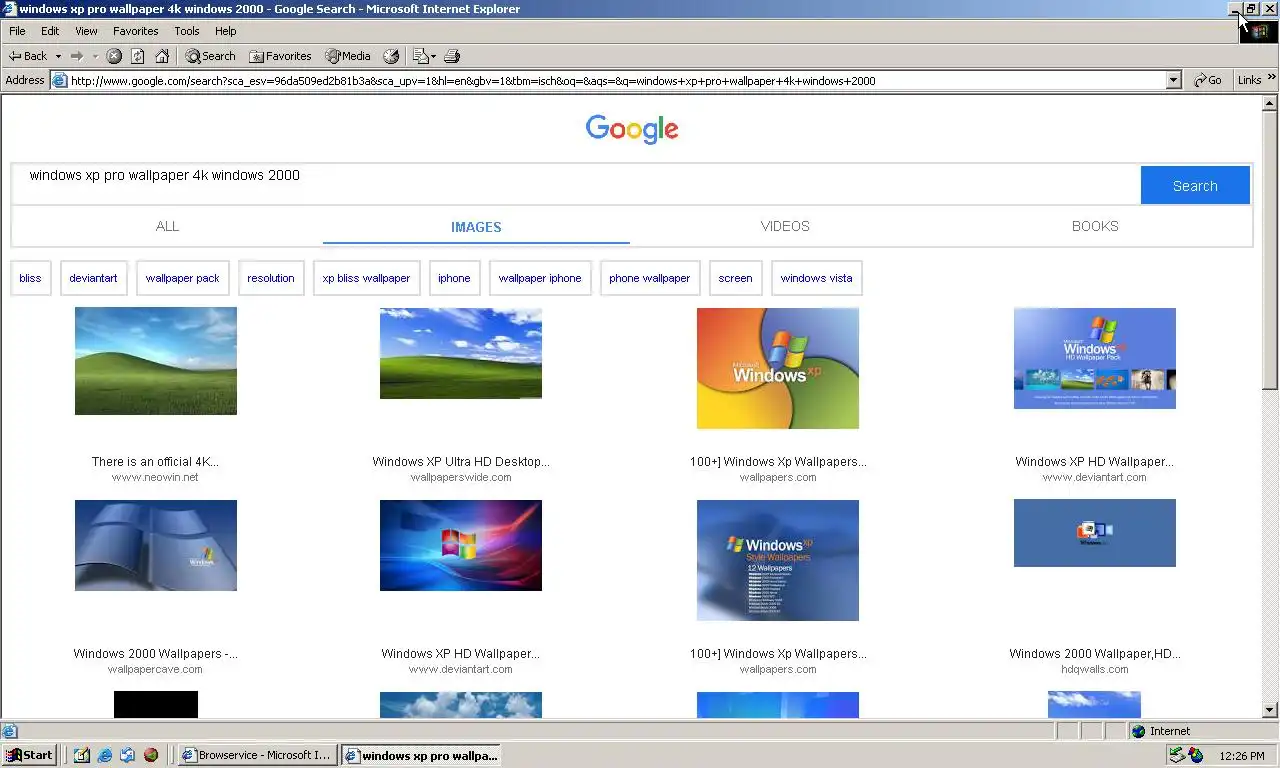Image resolution: width=1280 pixels, height=768 pixels.
Task: Click the page icon in the Address bar
Action: (60, 80)
